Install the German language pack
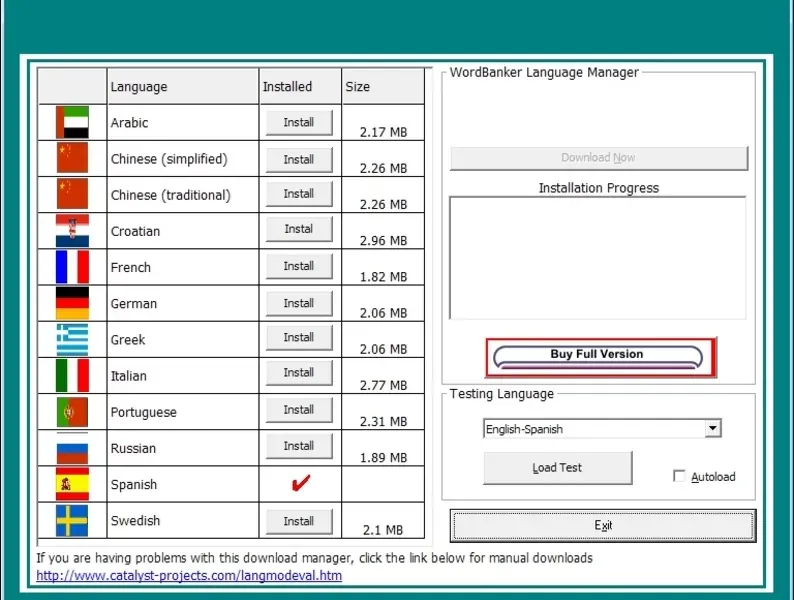Image resolution: width=794 pixels, height=600 pixels. click(299, 303)
